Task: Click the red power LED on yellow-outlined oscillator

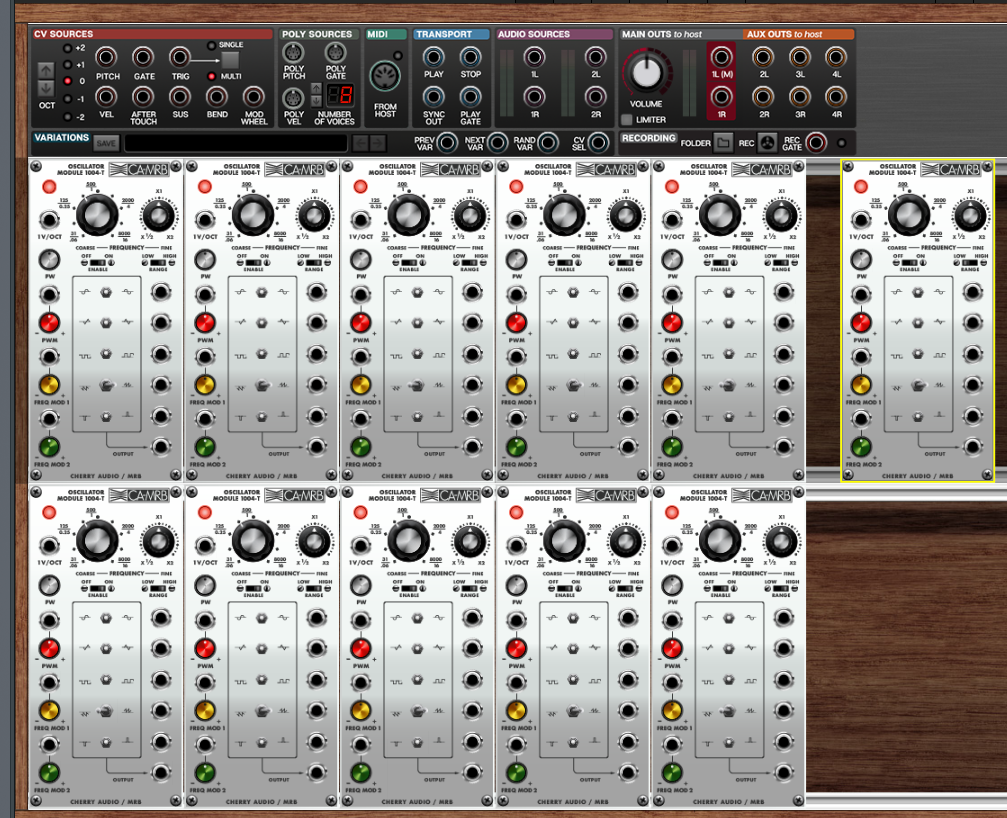Action: coord(861,187)
